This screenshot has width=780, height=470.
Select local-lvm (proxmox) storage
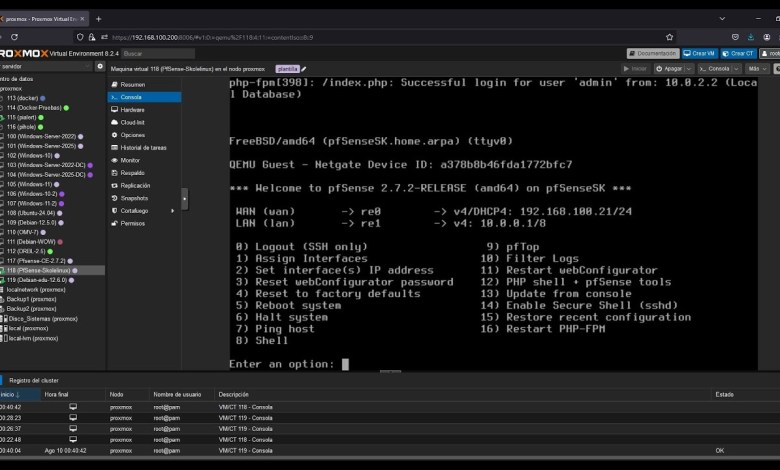click(x=33, y=338)
